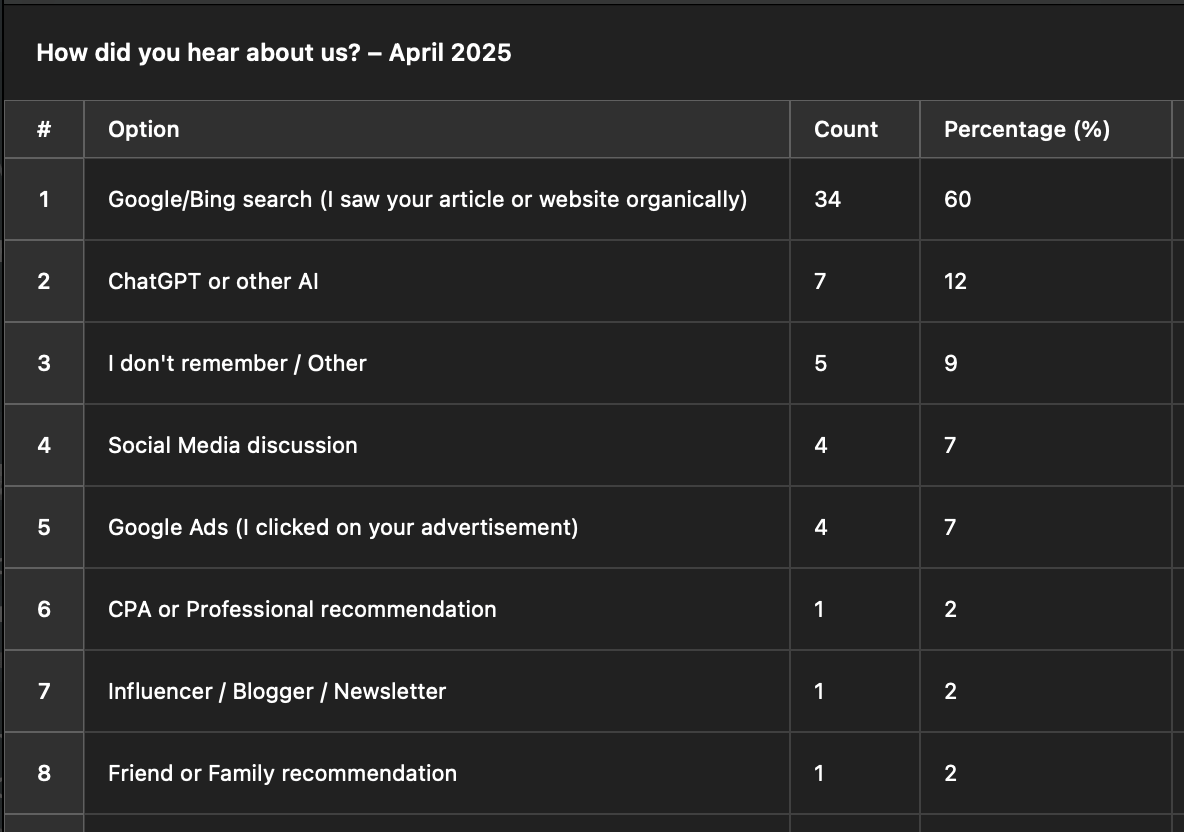The height and width of the screenshot is (832, 1184).
Task: Select the "Count" column header
Action: pyautogui.click(x=846, y=129)
